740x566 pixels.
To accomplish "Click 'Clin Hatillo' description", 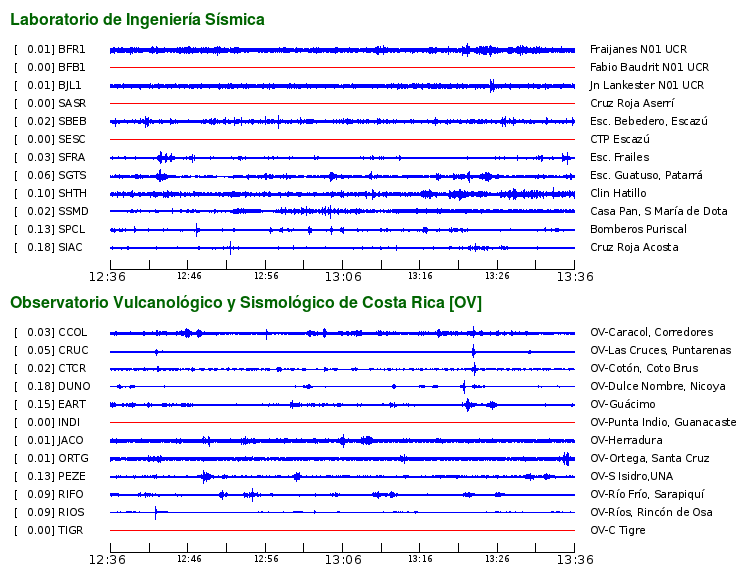I will pyautogui.click(x=618, y=193).
